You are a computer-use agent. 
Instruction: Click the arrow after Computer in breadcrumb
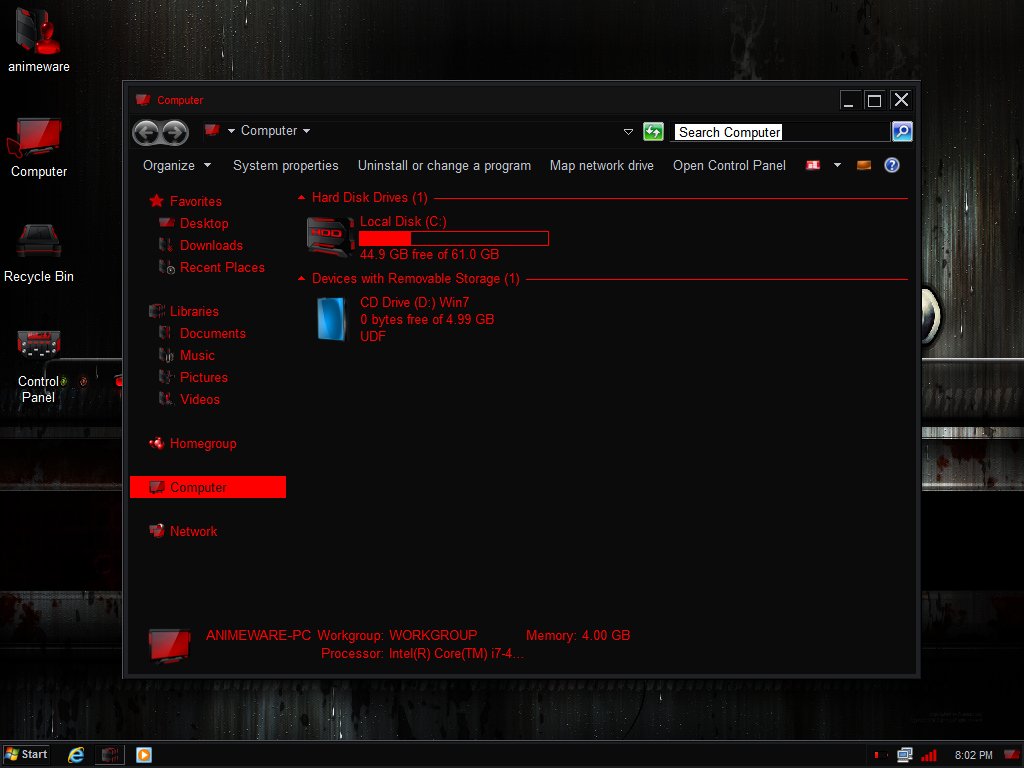pos(306,131)
